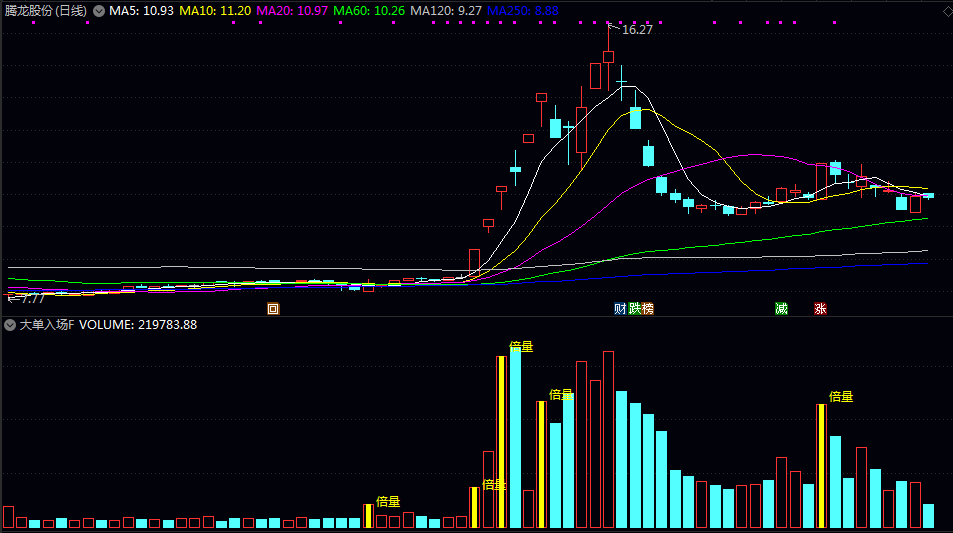Click the red 涨 event marker
Screen dimensions: 953x533
[820, 309]
